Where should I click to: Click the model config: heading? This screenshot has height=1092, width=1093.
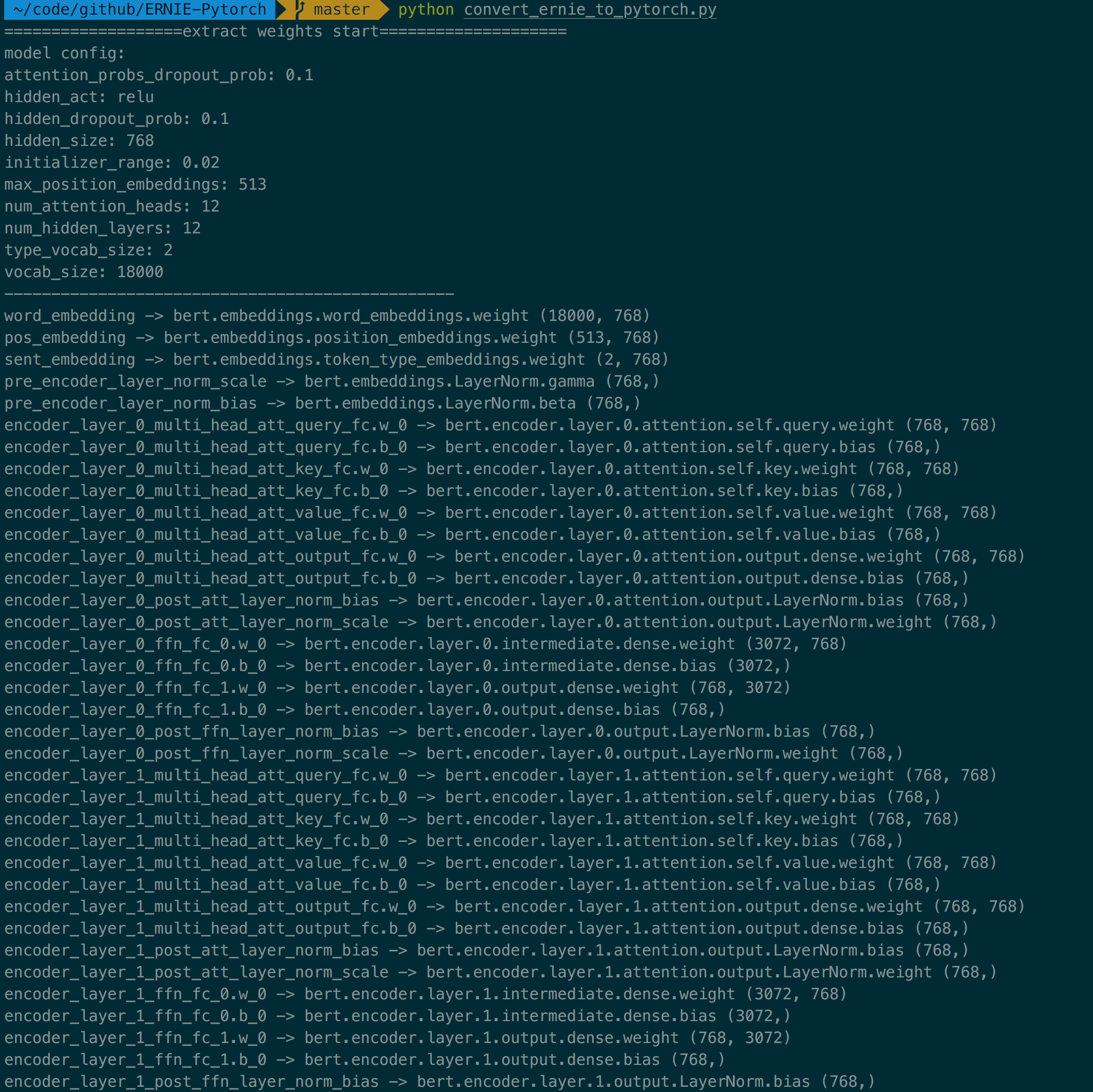[x=64, y=53]
